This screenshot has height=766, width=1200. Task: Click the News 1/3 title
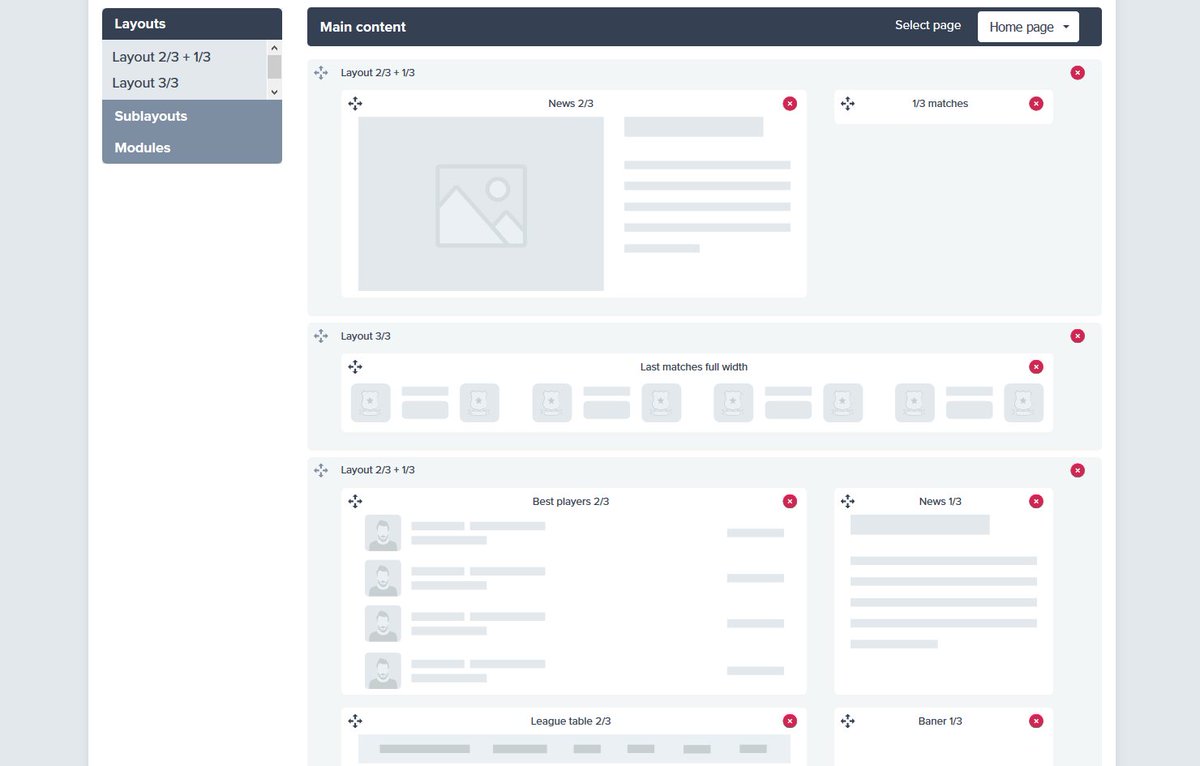point(940,501)
